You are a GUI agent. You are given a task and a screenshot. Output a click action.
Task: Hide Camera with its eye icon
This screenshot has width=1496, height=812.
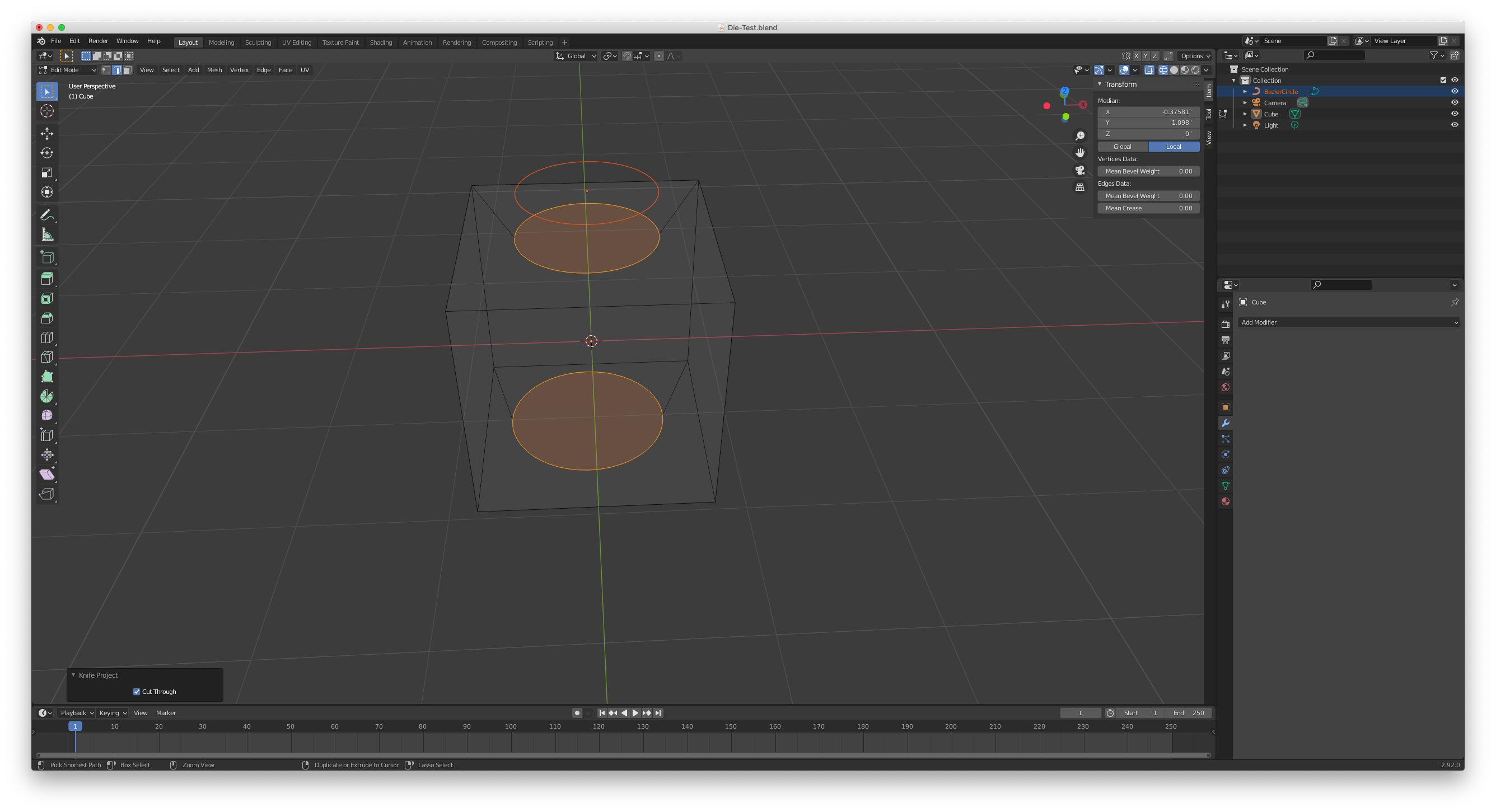tap(1455, 103)
